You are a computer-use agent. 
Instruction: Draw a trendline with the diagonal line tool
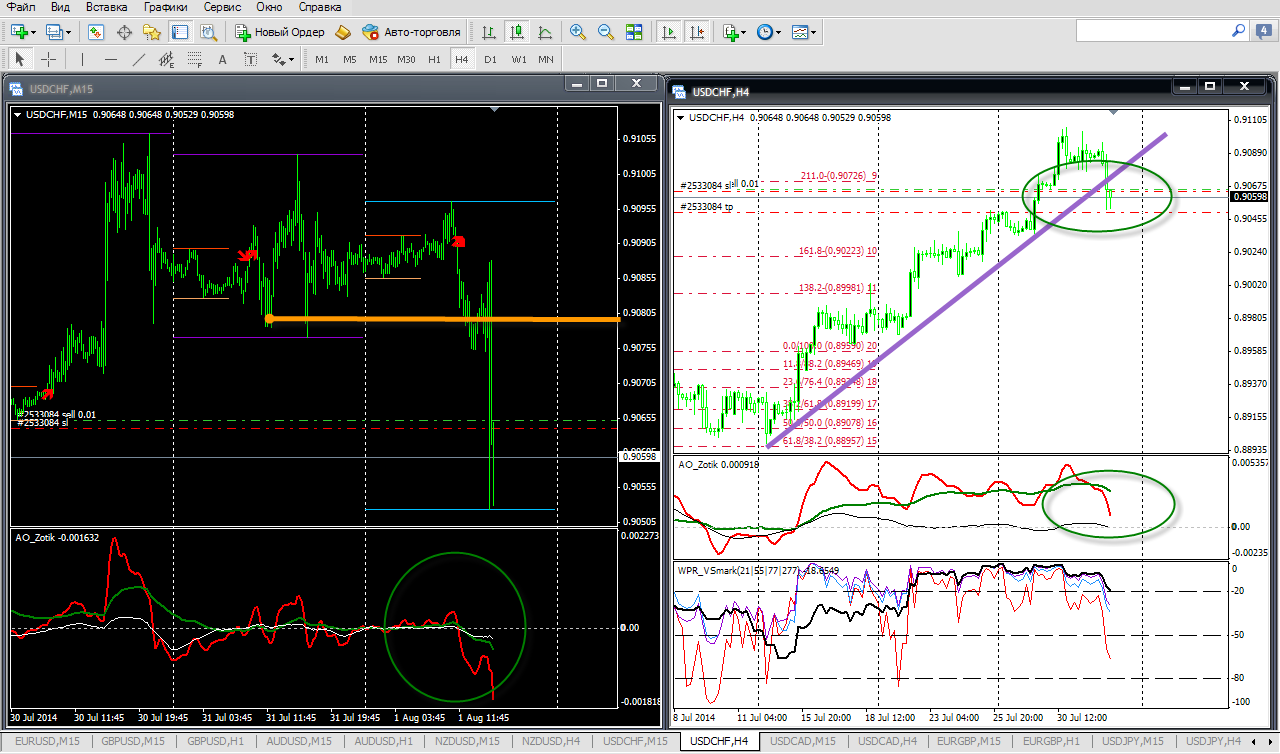[x=139, y=59]
